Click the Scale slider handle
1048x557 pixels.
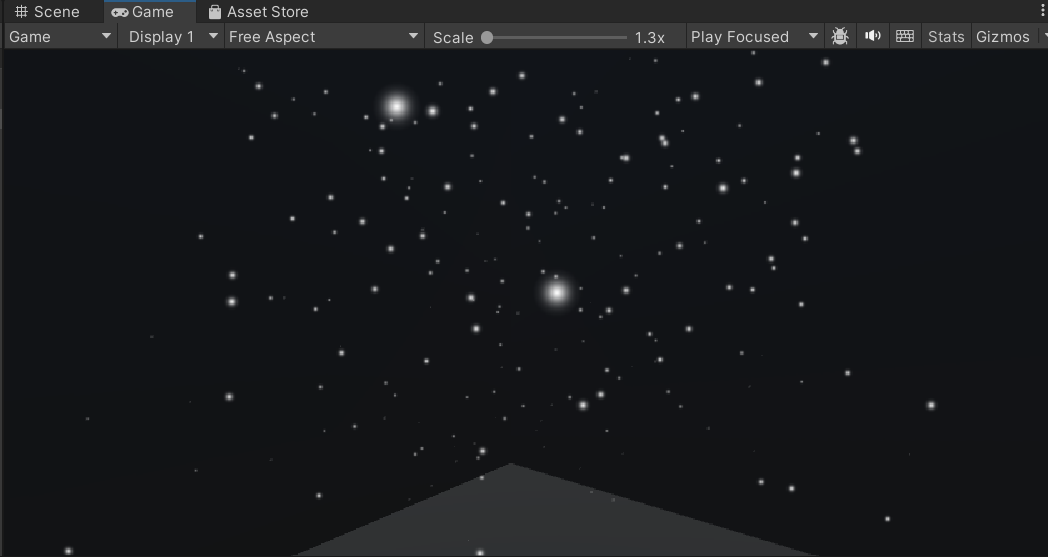(x=487, y=37)
